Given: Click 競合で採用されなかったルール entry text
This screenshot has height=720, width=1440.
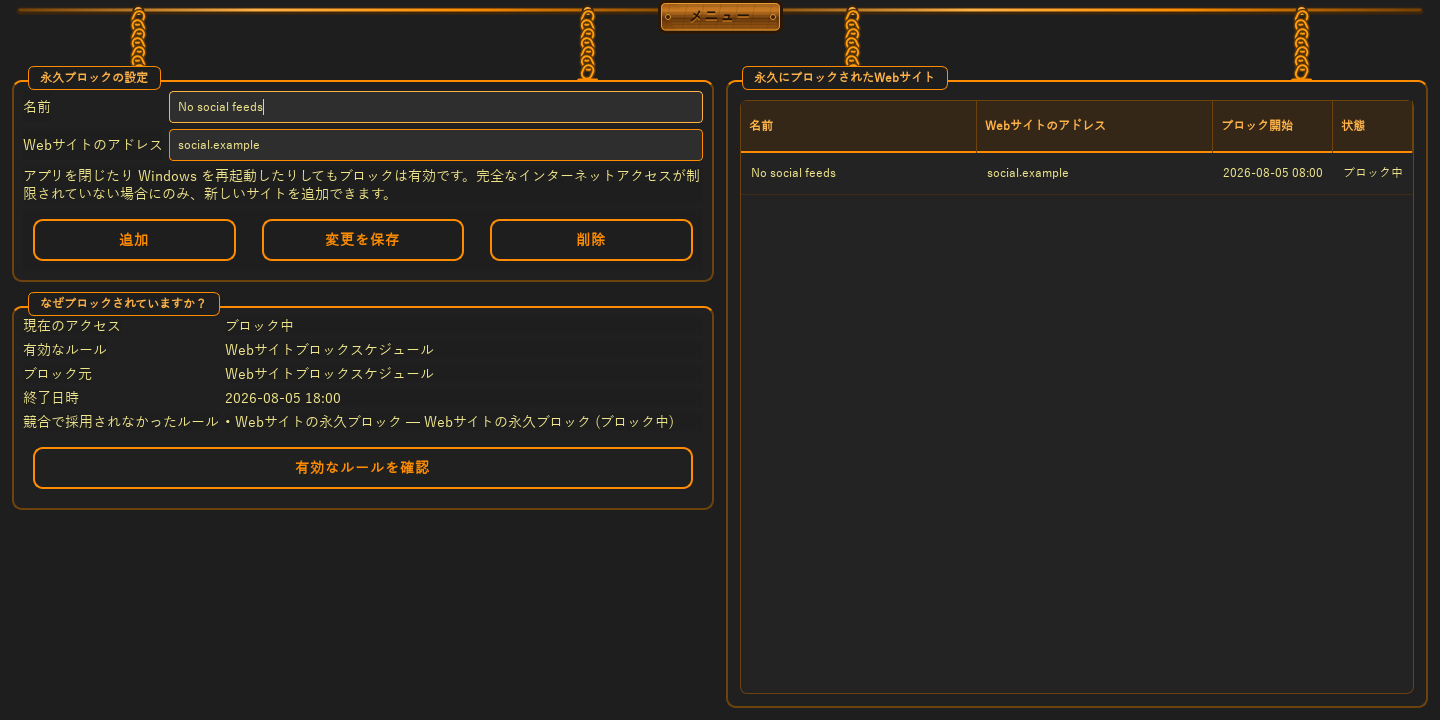Looking at the screenshot, I should tap(449, 422).
